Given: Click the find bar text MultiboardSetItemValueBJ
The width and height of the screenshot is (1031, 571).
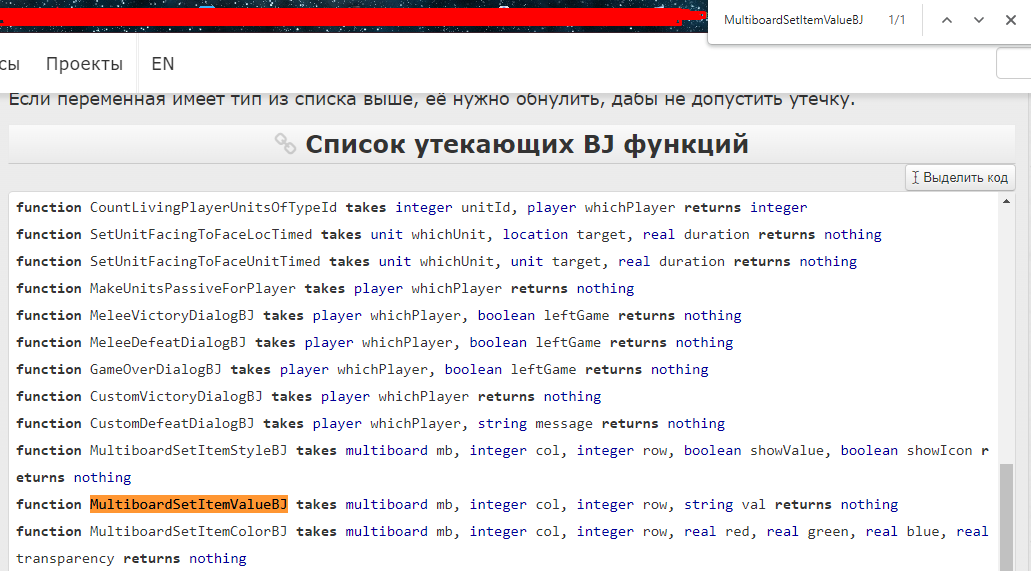Looking at the screenshot, I should pyautogui.click(x=793, y=20).
